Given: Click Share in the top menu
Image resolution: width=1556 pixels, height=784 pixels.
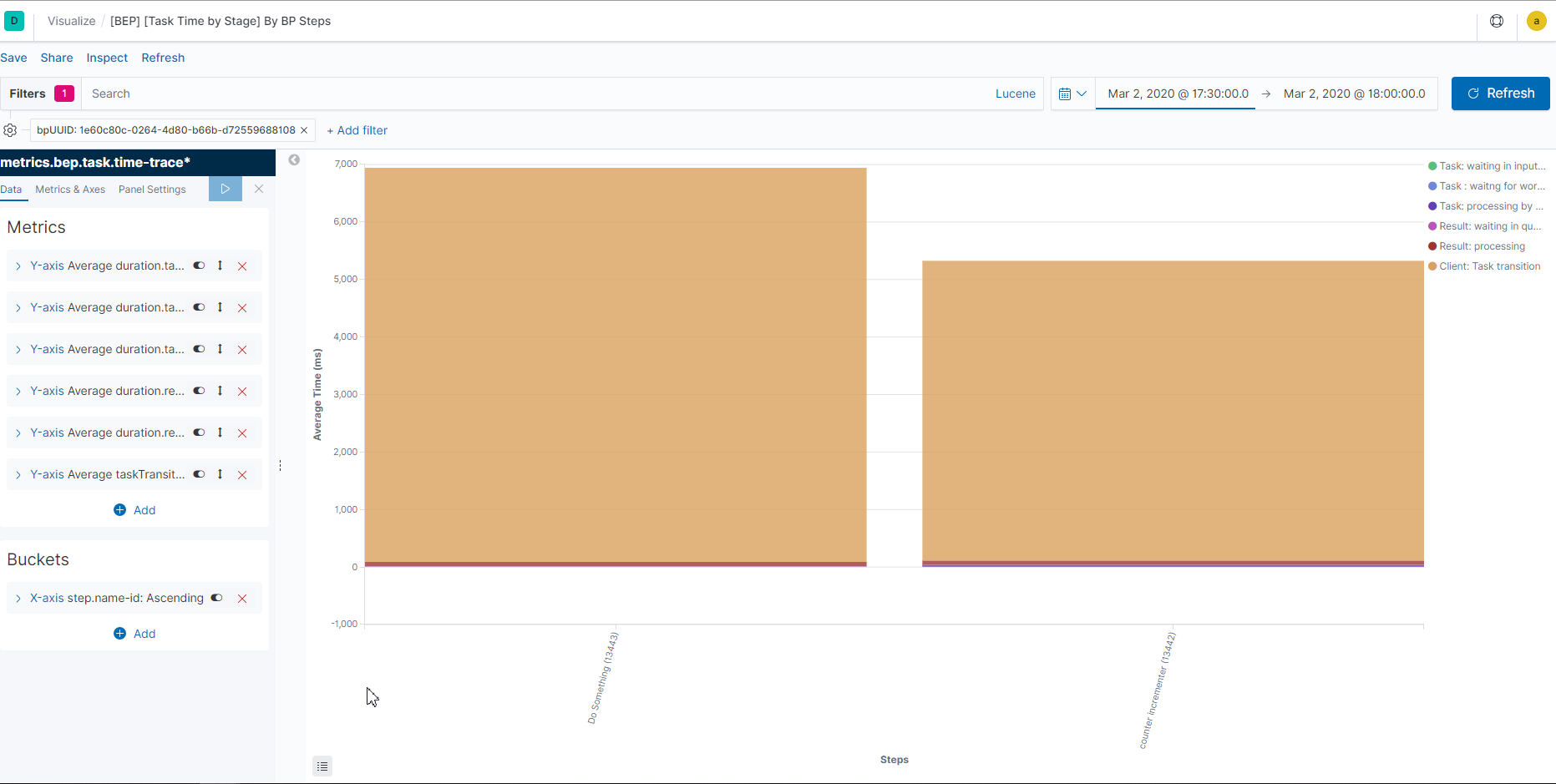Looking at the screenshot, I should [57, 58].
